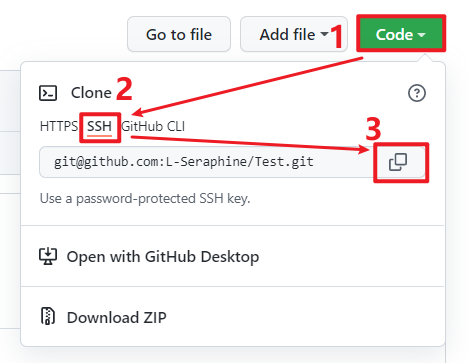This screenshot has height=363, width=469.
Task: Open the clone help question-mark icon
Action: (x=417, y=93)
